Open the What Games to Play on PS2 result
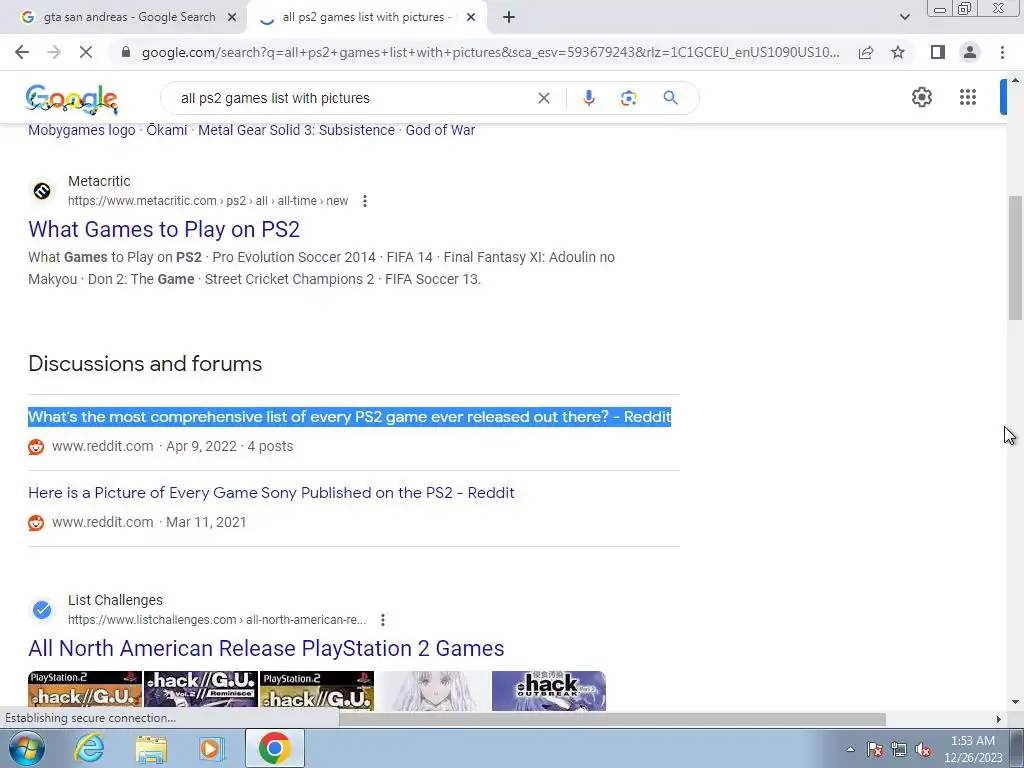 tap(164, 229)
